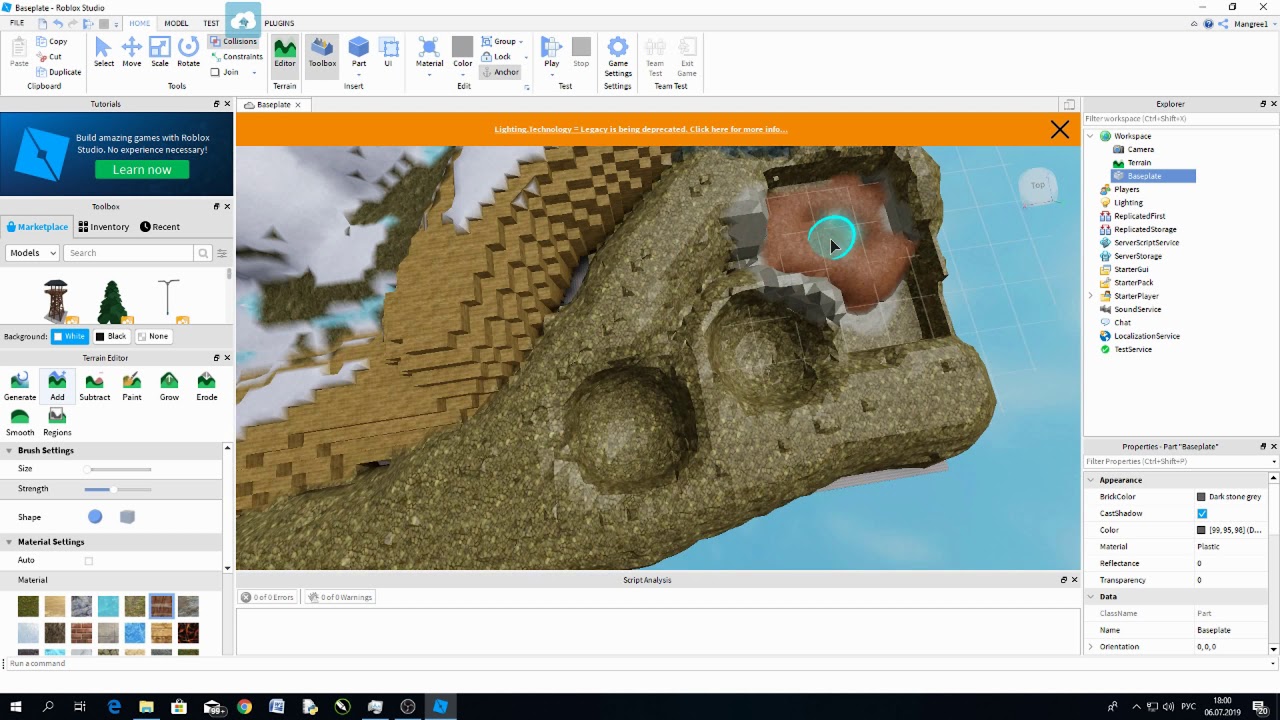Collapse the Material Settings section
Viewport: 1280px width, 720px height.
pos(9,542)
